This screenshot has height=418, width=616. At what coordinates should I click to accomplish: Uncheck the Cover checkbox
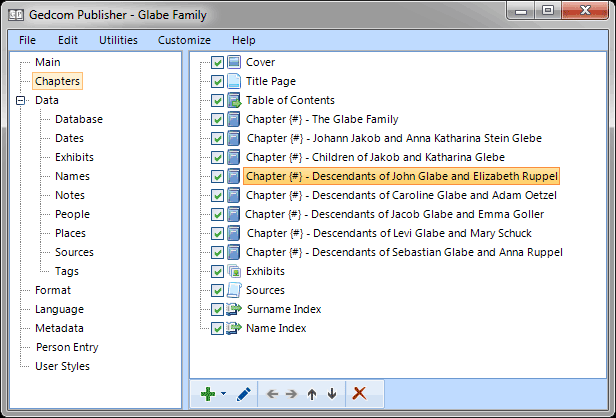point(217,62)
